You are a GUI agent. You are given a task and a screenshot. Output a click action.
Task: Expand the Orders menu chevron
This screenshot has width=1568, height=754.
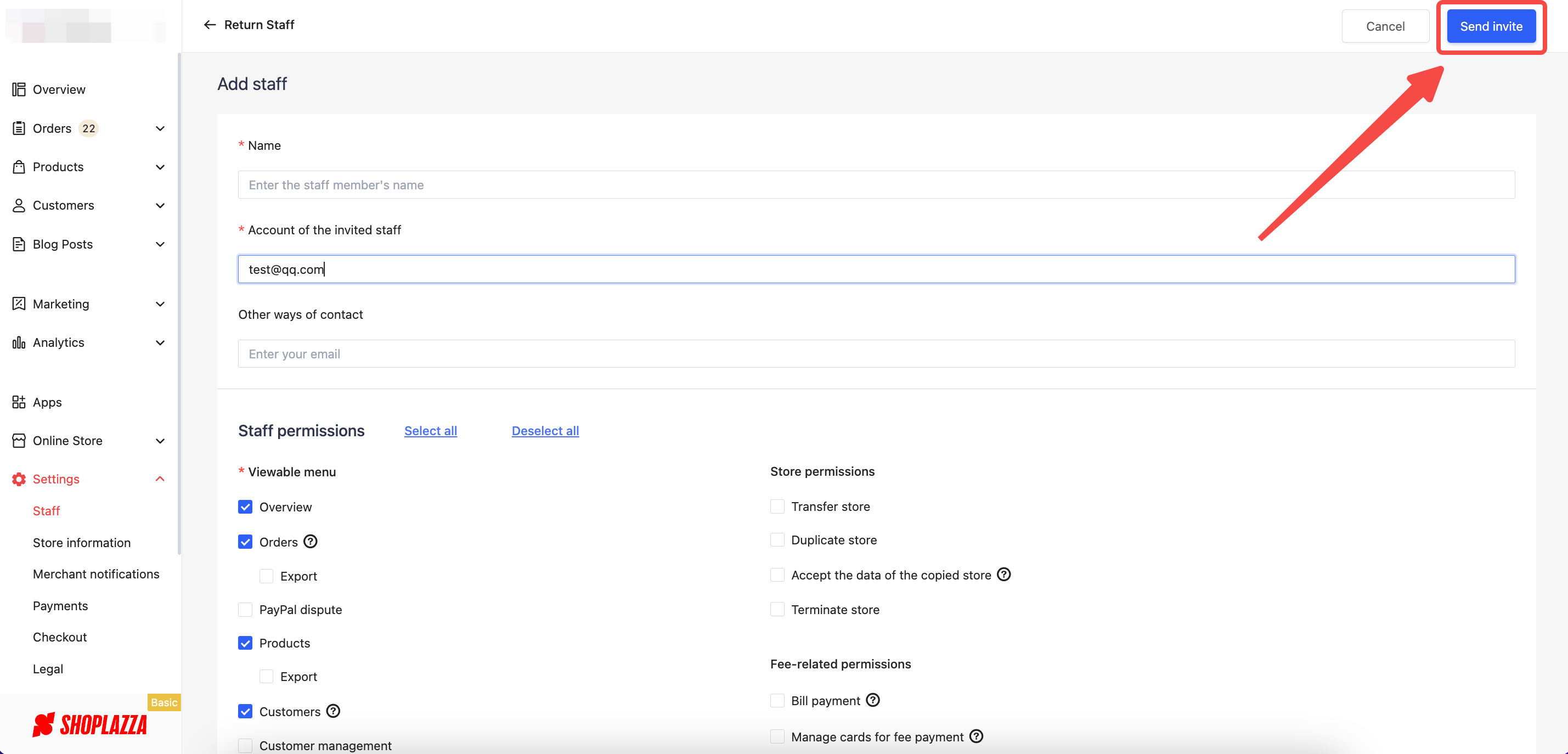click(x=160, y=128)
